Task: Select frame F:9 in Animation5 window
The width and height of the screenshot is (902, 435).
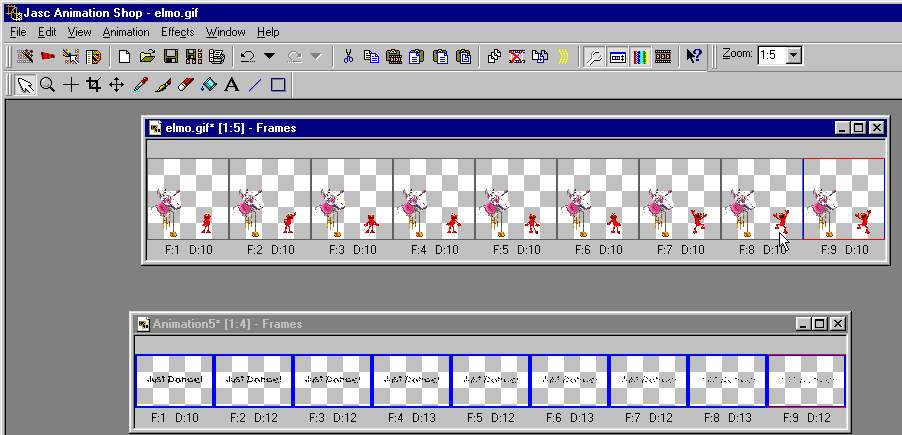Action: pos(807,381)
